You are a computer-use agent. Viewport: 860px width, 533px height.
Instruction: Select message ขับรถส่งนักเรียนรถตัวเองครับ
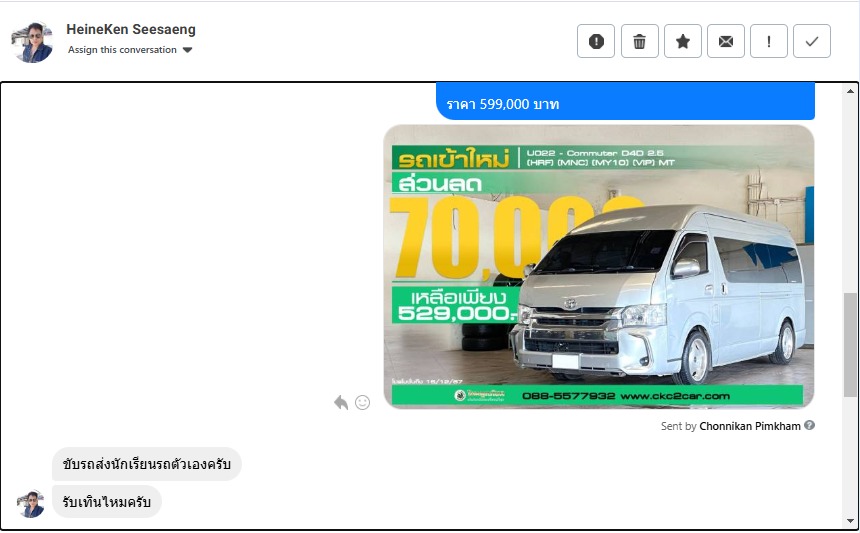point(146,464)
